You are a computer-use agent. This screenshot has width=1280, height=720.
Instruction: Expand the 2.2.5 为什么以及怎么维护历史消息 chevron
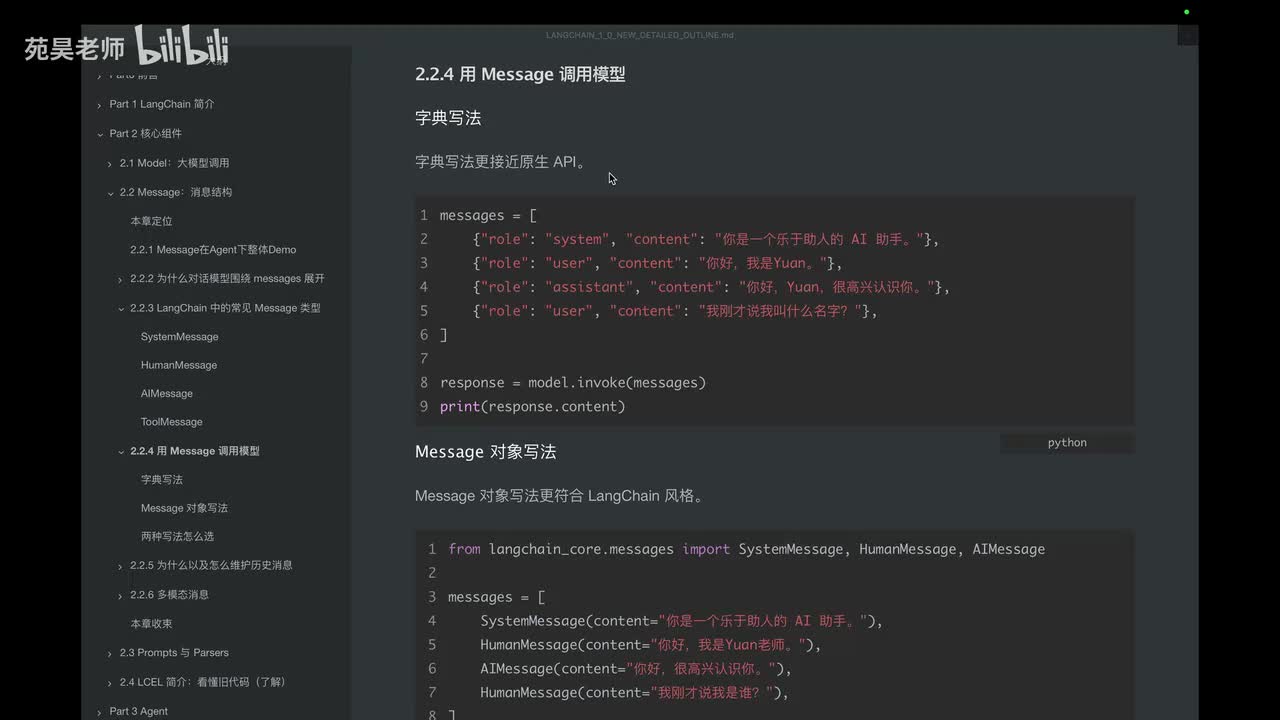(121, 566)
